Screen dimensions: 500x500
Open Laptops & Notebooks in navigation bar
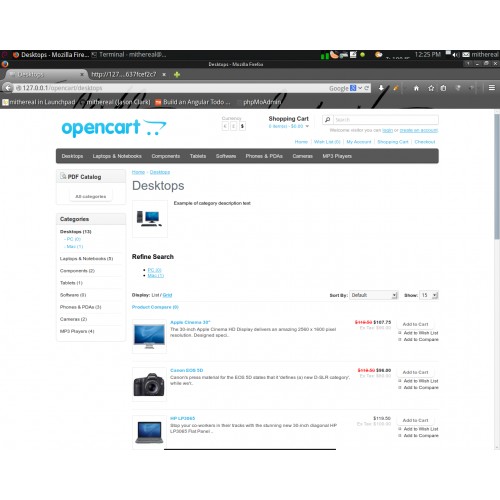pos(117,156)
